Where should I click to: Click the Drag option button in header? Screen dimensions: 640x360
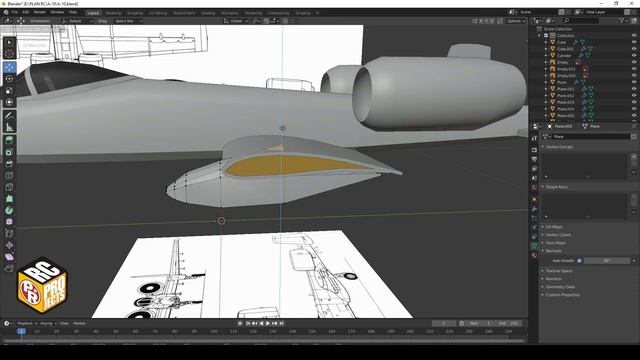(x=102, y=21)
